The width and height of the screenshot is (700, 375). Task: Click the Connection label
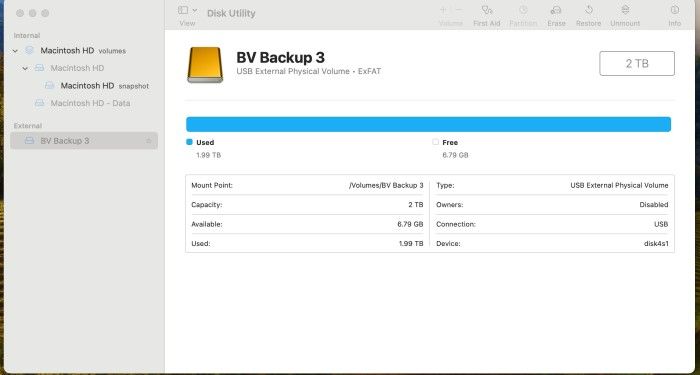(456, 225)
